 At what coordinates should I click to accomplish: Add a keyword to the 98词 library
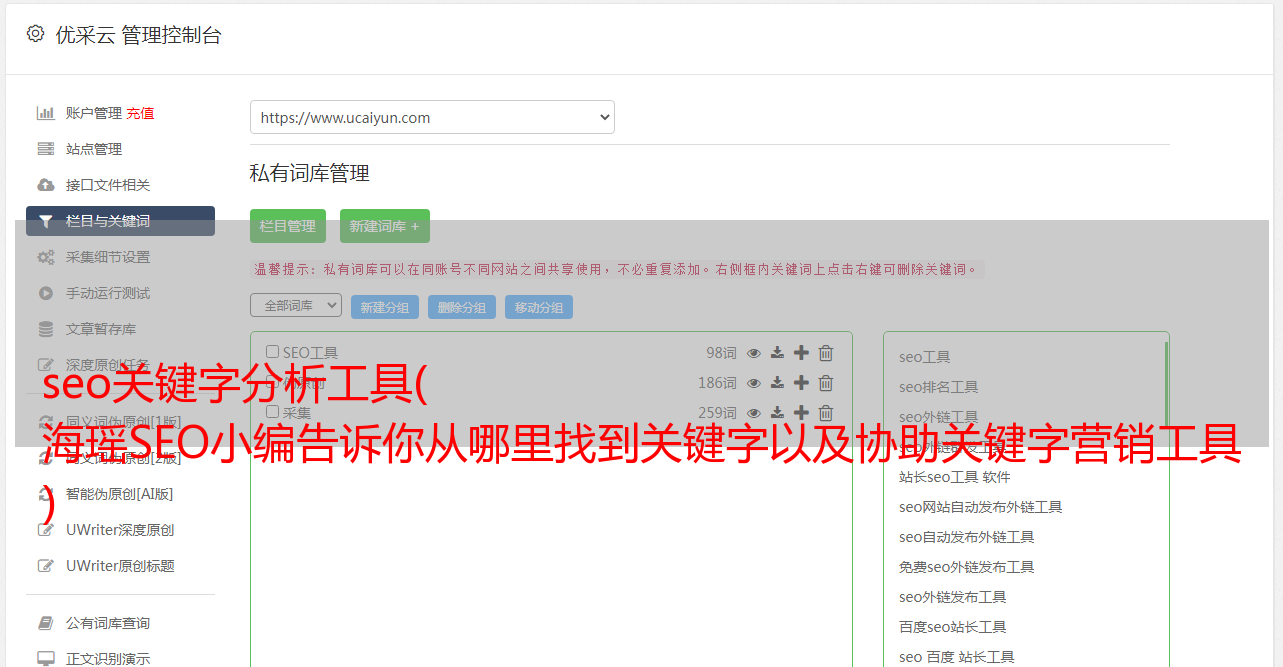(x=801, y=353)
